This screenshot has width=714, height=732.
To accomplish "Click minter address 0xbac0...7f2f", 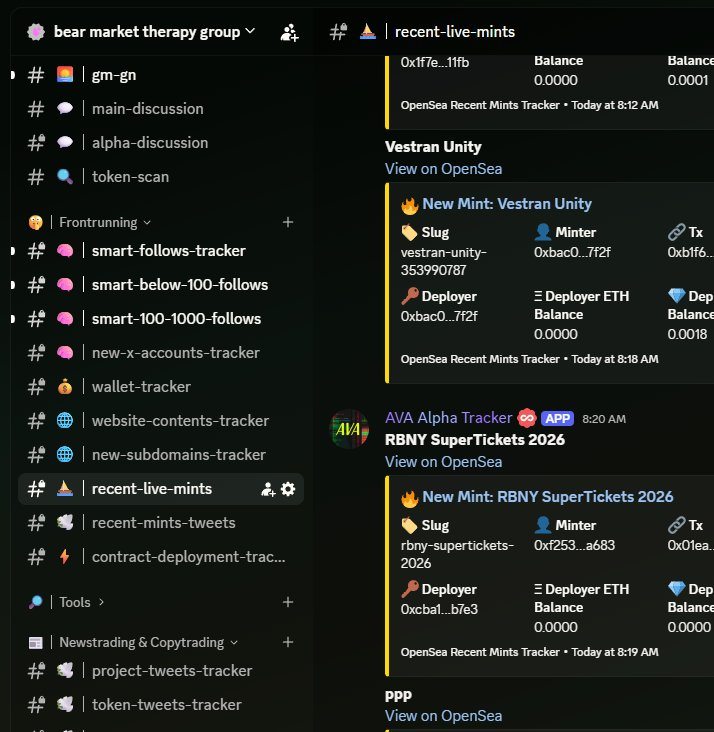I will coord(572,253).
